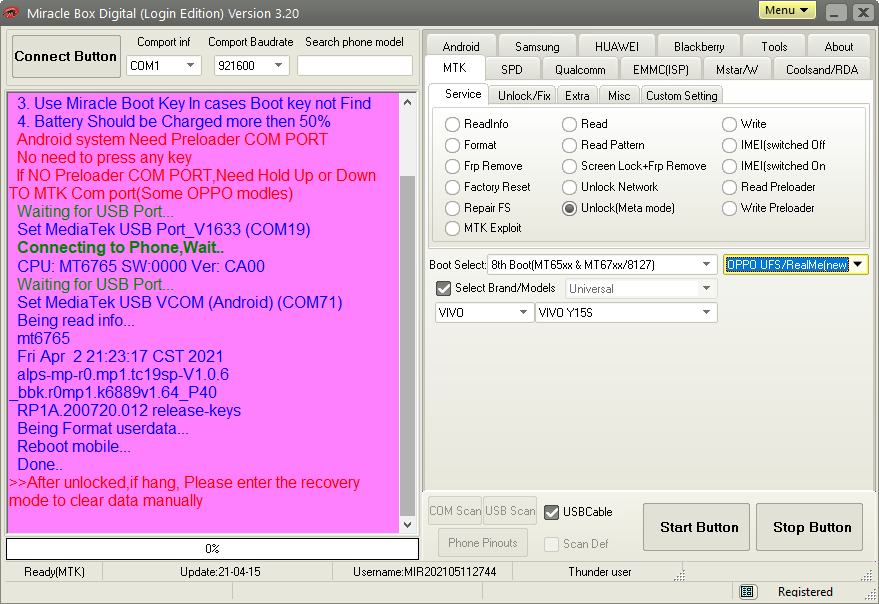Image resolution: width=879 pixels, height=604 pixels.
Task: Select the Format radio option
Action: (x=452, y=145)
